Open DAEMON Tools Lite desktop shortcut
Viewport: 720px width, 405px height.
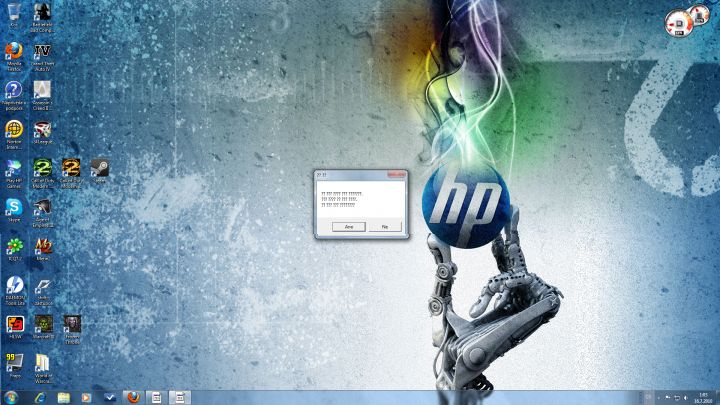pyautogui.click(x=15, y=291)
